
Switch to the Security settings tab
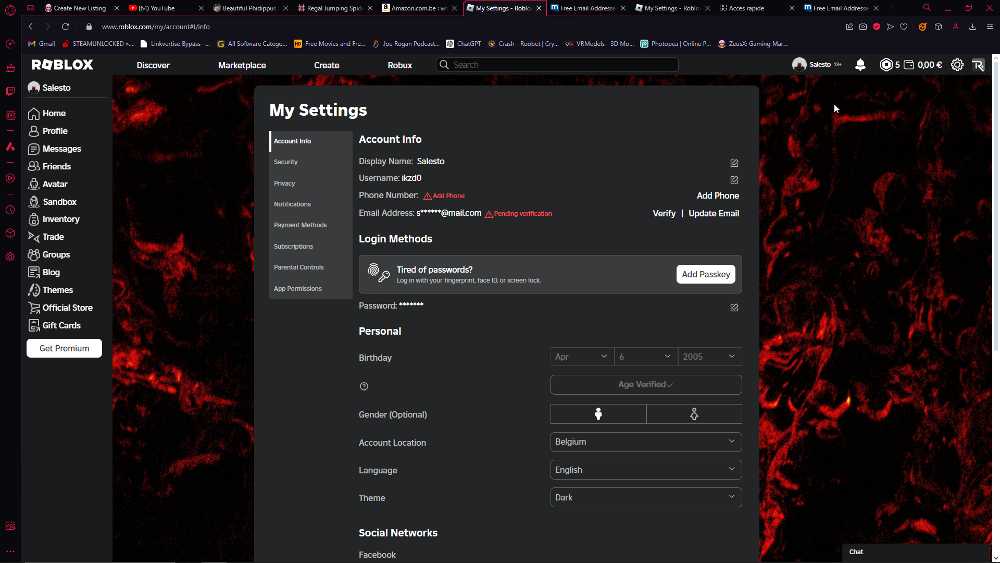tap(286, 162)
